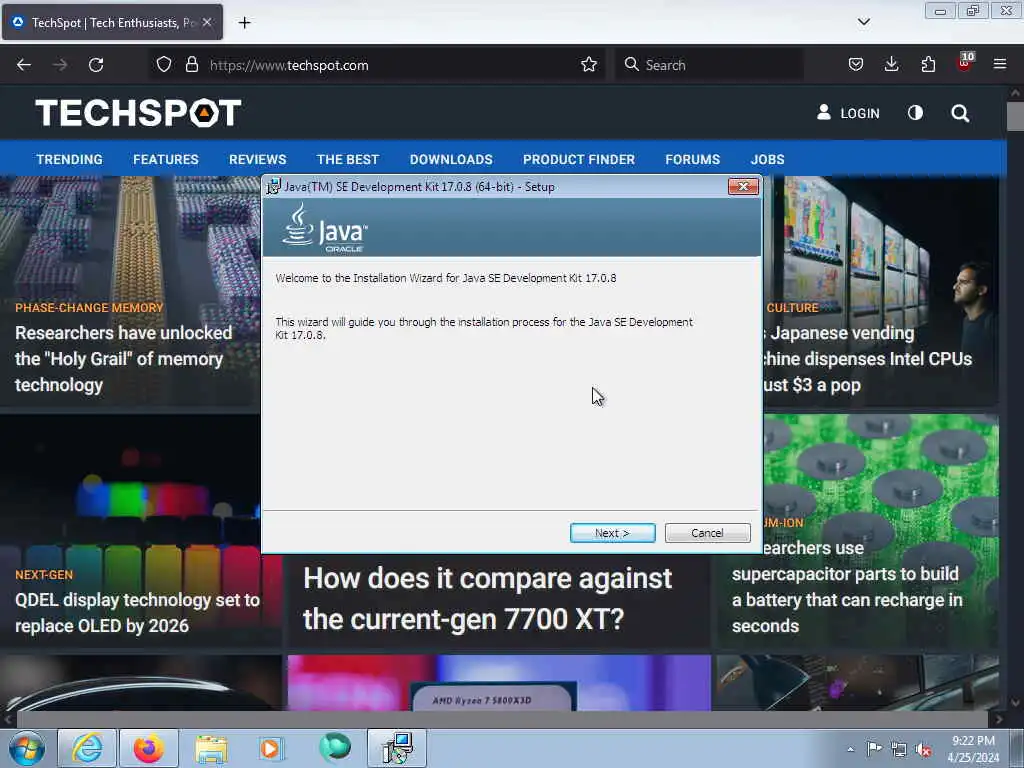The image size is (1024, 768).
Task: Go back to previous page in Firefox
Action: pyautogui.click(x=24, y=65)
